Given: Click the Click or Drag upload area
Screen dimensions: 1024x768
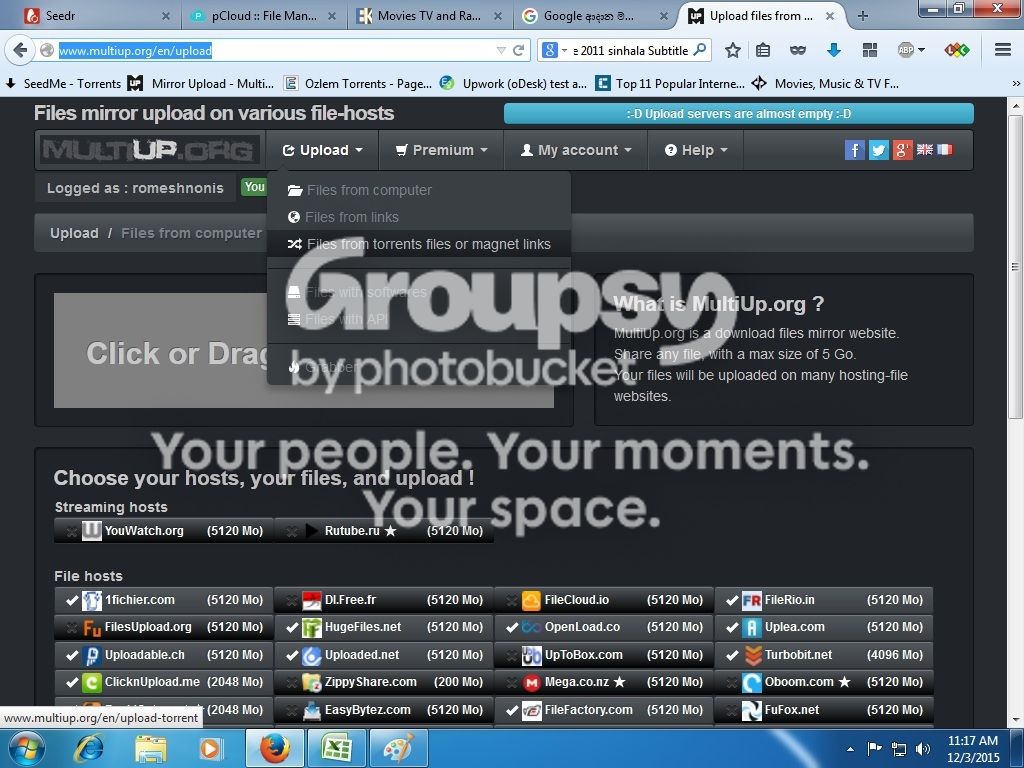Looking at the screenshot, I should 304,351.
